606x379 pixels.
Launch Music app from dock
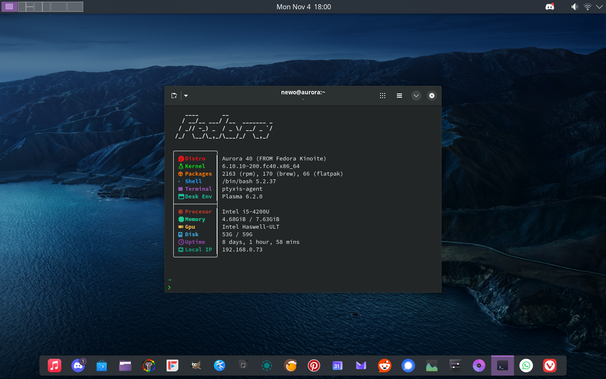click(54, 365)
